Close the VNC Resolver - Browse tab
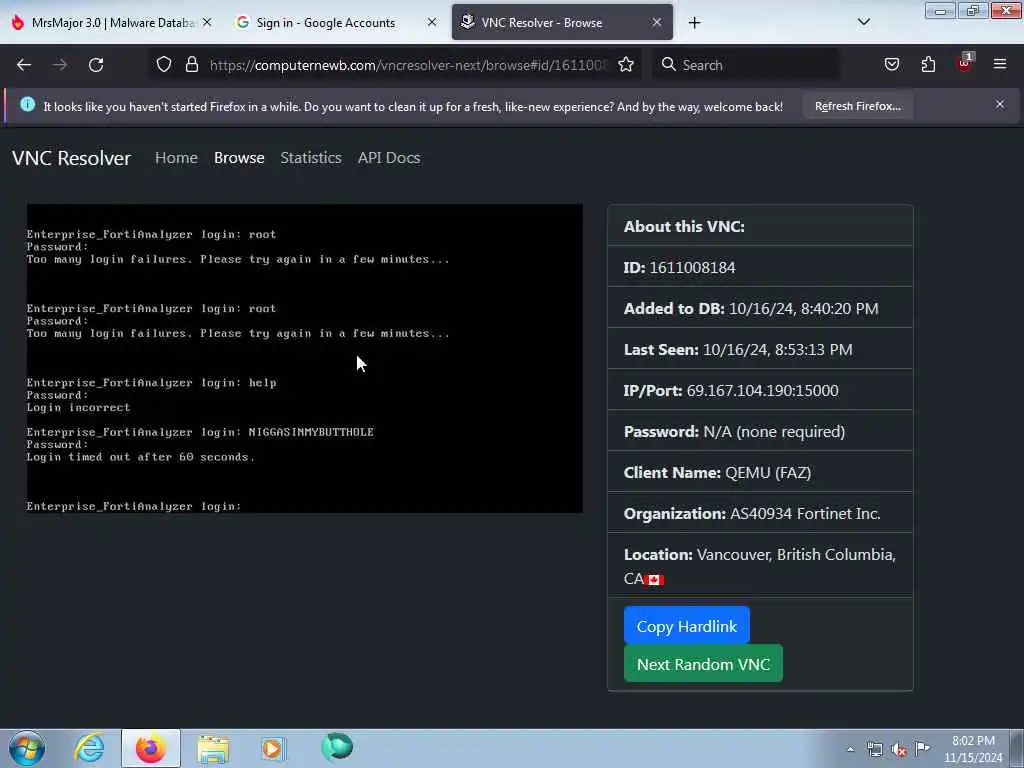 point(656,22)
